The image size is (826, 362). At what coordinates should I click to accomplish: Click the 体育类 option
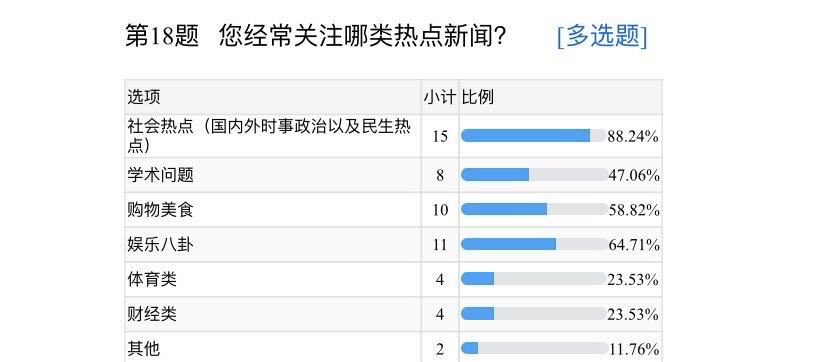point(152,279)
